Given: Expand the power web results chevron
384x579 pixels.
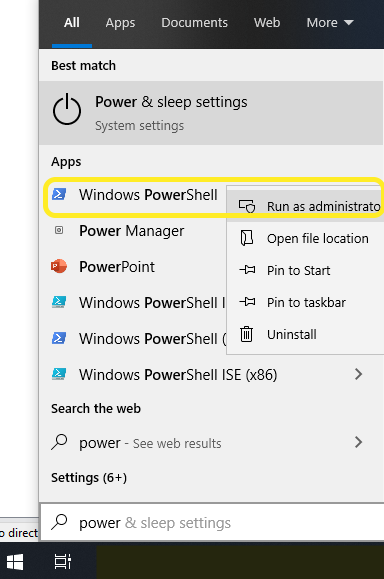Looking at the screenshot, I should [x=358, y=442].
